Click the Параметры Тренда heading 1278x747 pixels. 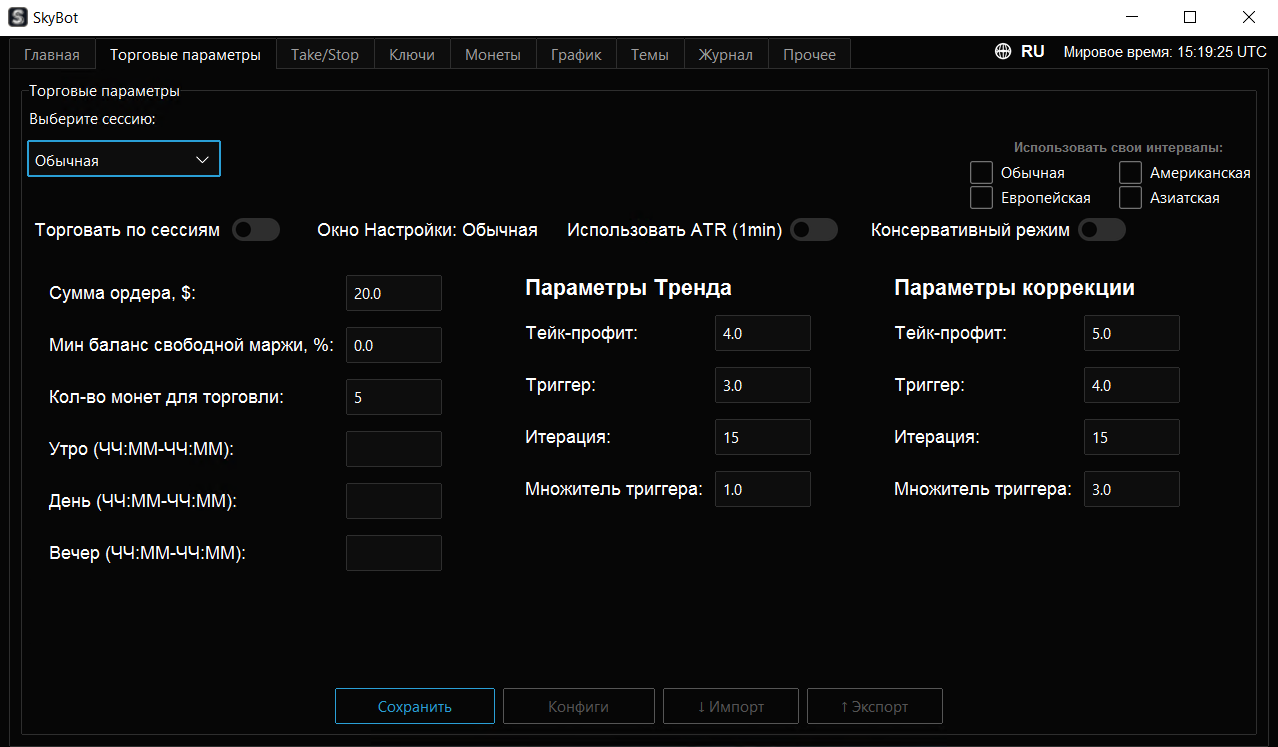[x=628, y=288]
